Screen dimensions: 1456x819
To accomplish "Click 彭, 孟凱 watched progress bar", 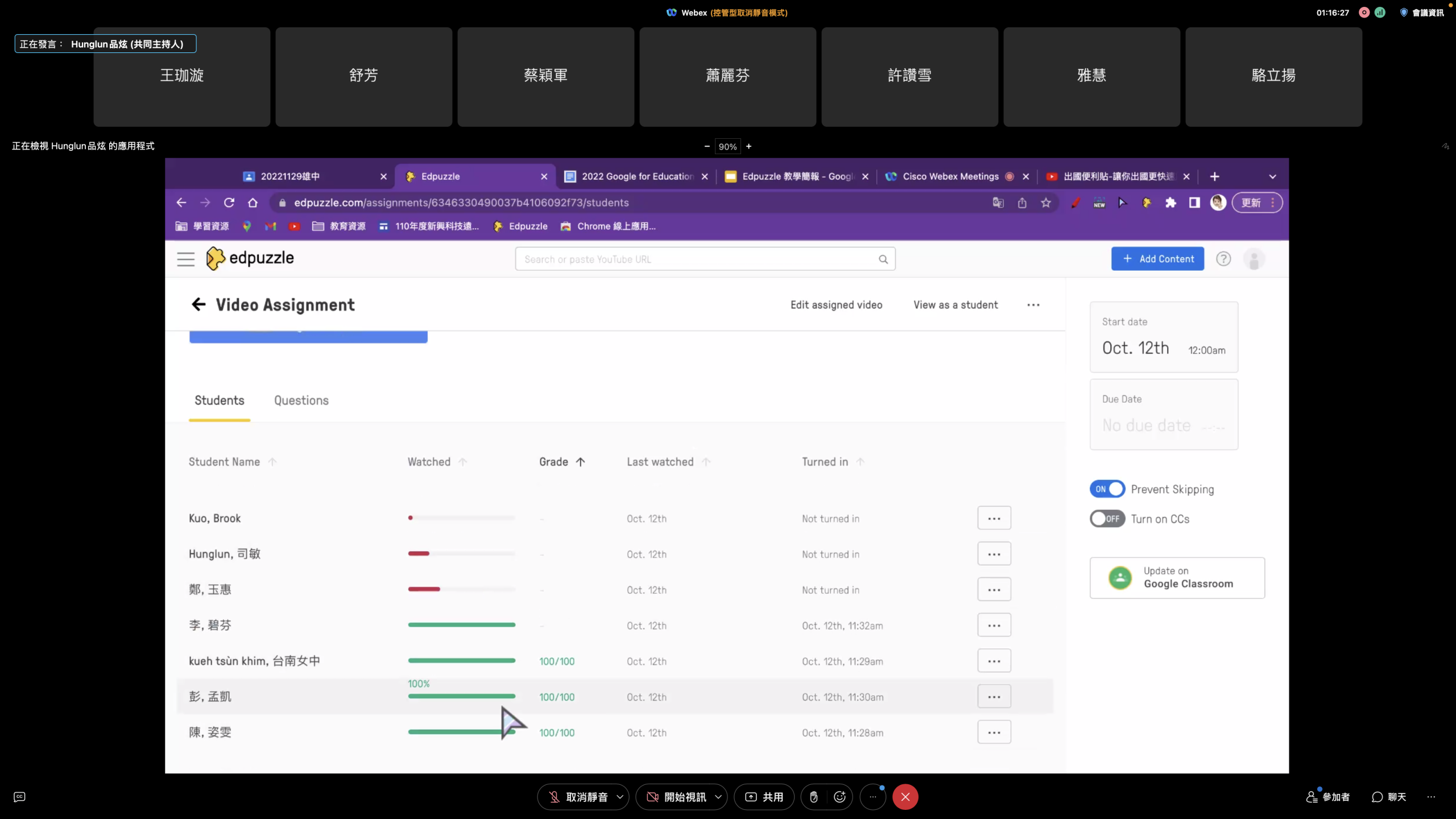I will [x=461, y=696].
